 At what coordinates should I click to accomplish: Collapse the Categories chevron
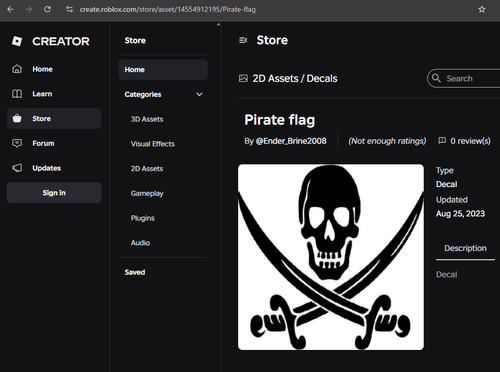199,94
